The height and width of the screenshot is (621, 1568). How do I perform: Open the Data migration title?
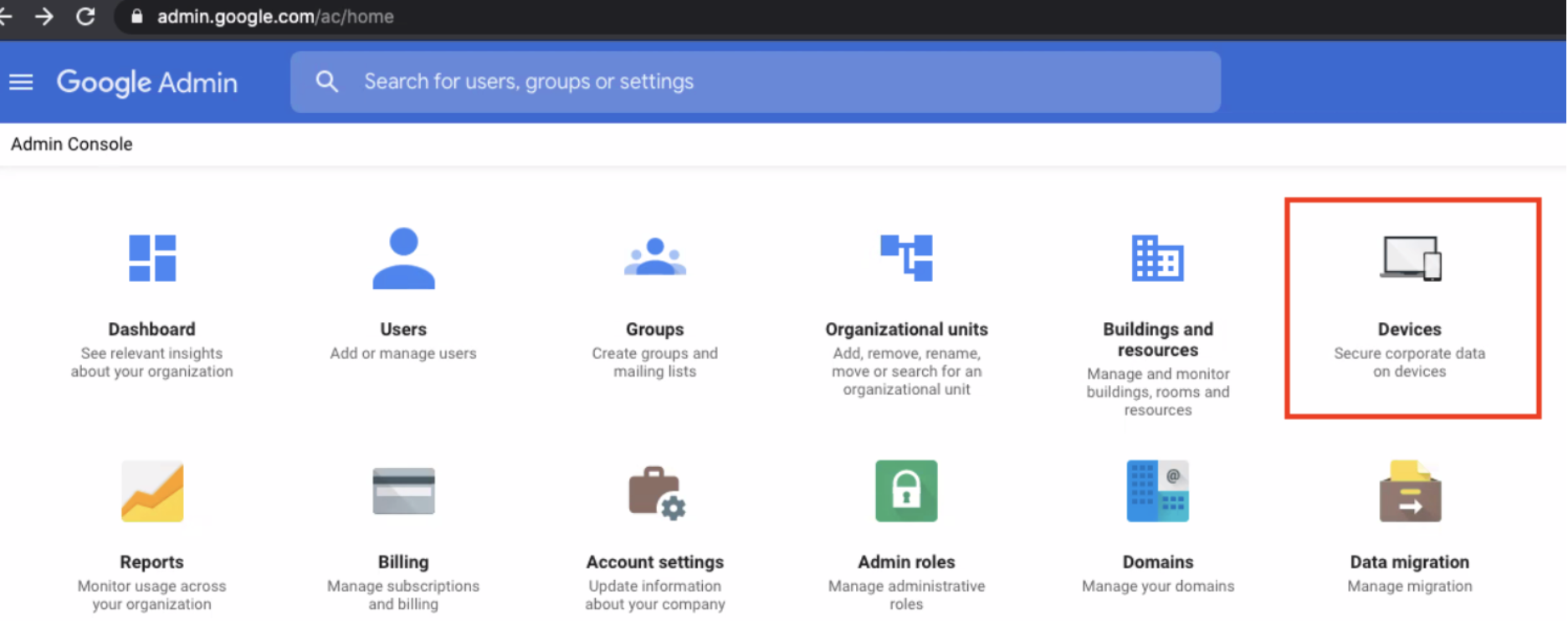tap(1410, 562)
